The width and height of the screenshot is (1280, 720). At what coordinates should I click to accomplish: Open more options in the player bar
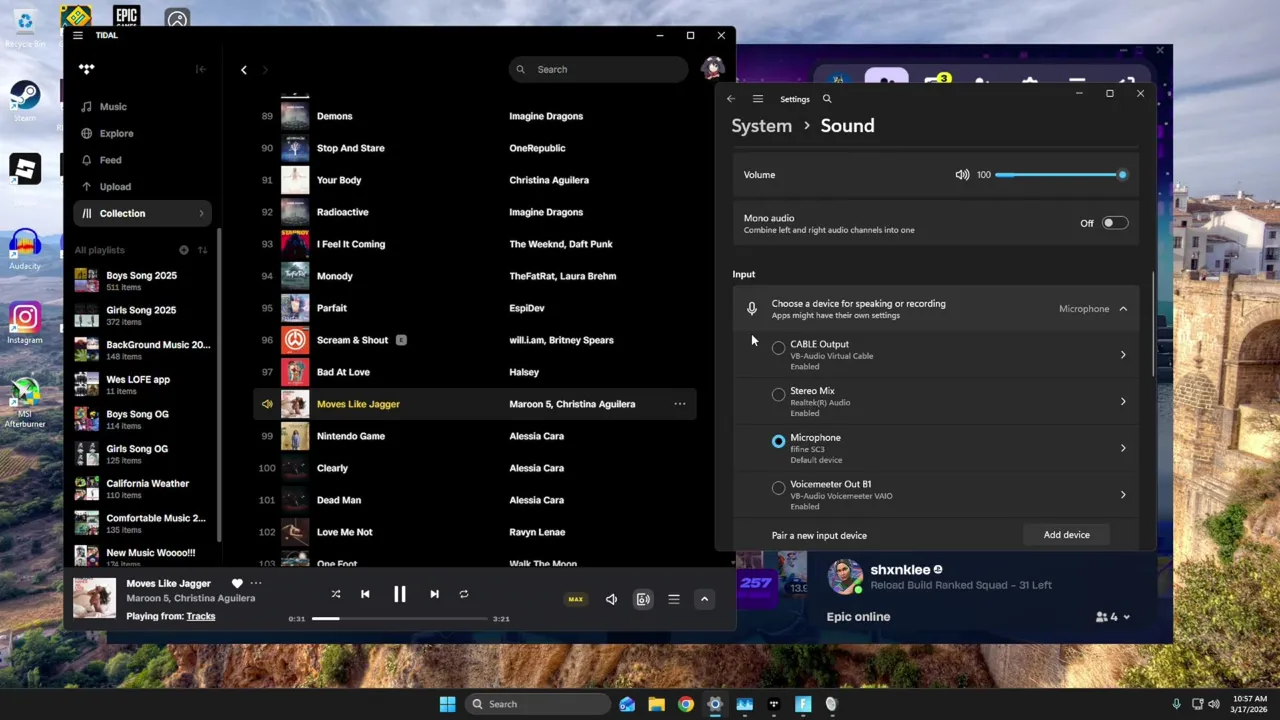pos(256,583)
